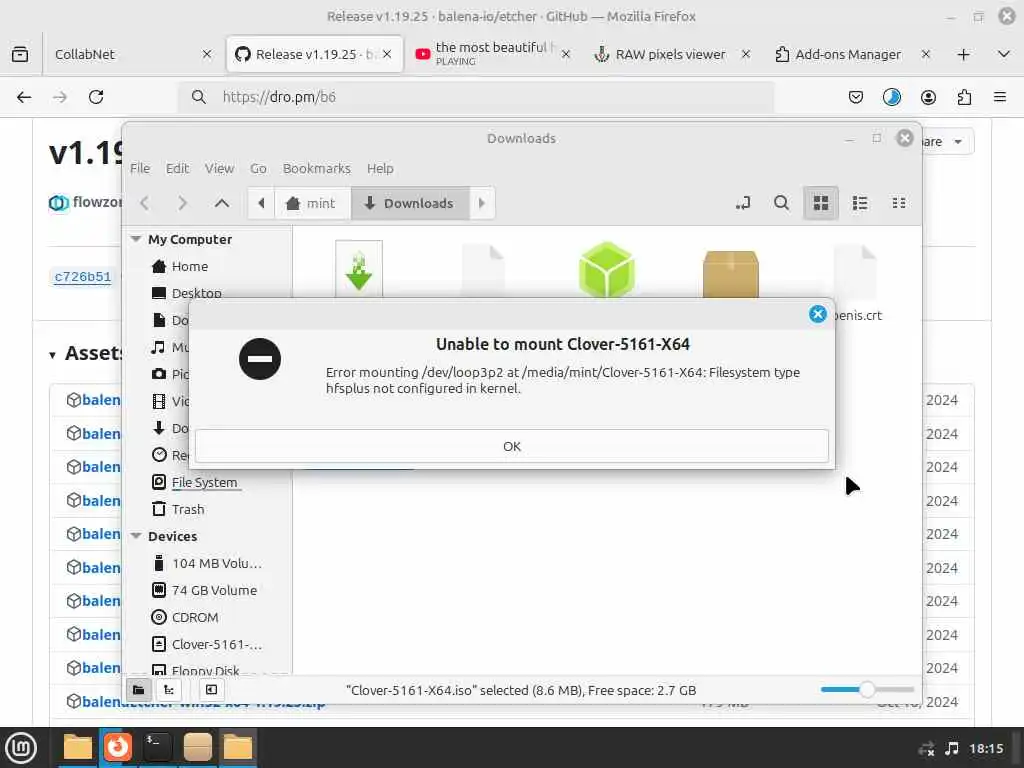Switch to list view
The height and width of the screenshot is (768, 1024).
(860, 203)
